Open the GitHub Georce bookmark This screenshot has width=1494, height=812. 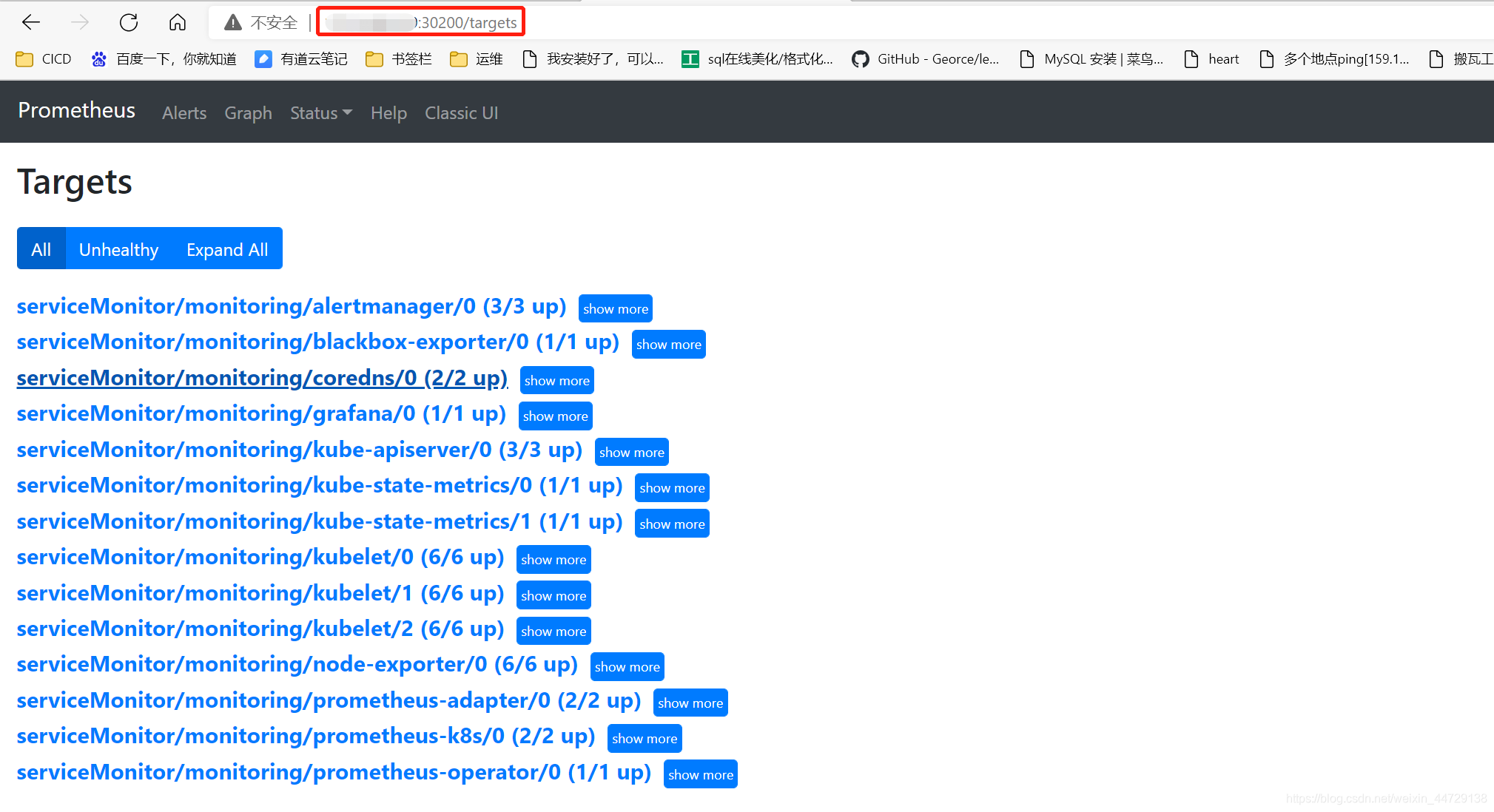[x=926, y=59]
